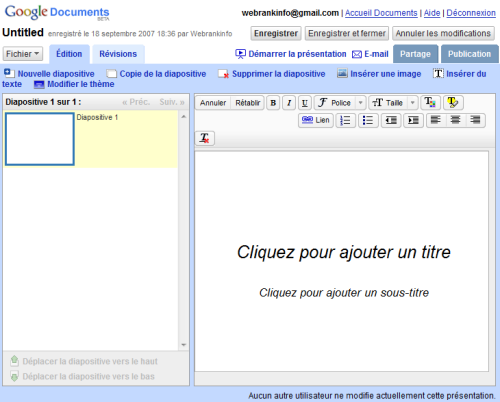Image resolution: width=500 pixels, height=402 pixels.
Task: Click the Rétablir redo button
Action: pyautogui.click(x=247, y=103)
